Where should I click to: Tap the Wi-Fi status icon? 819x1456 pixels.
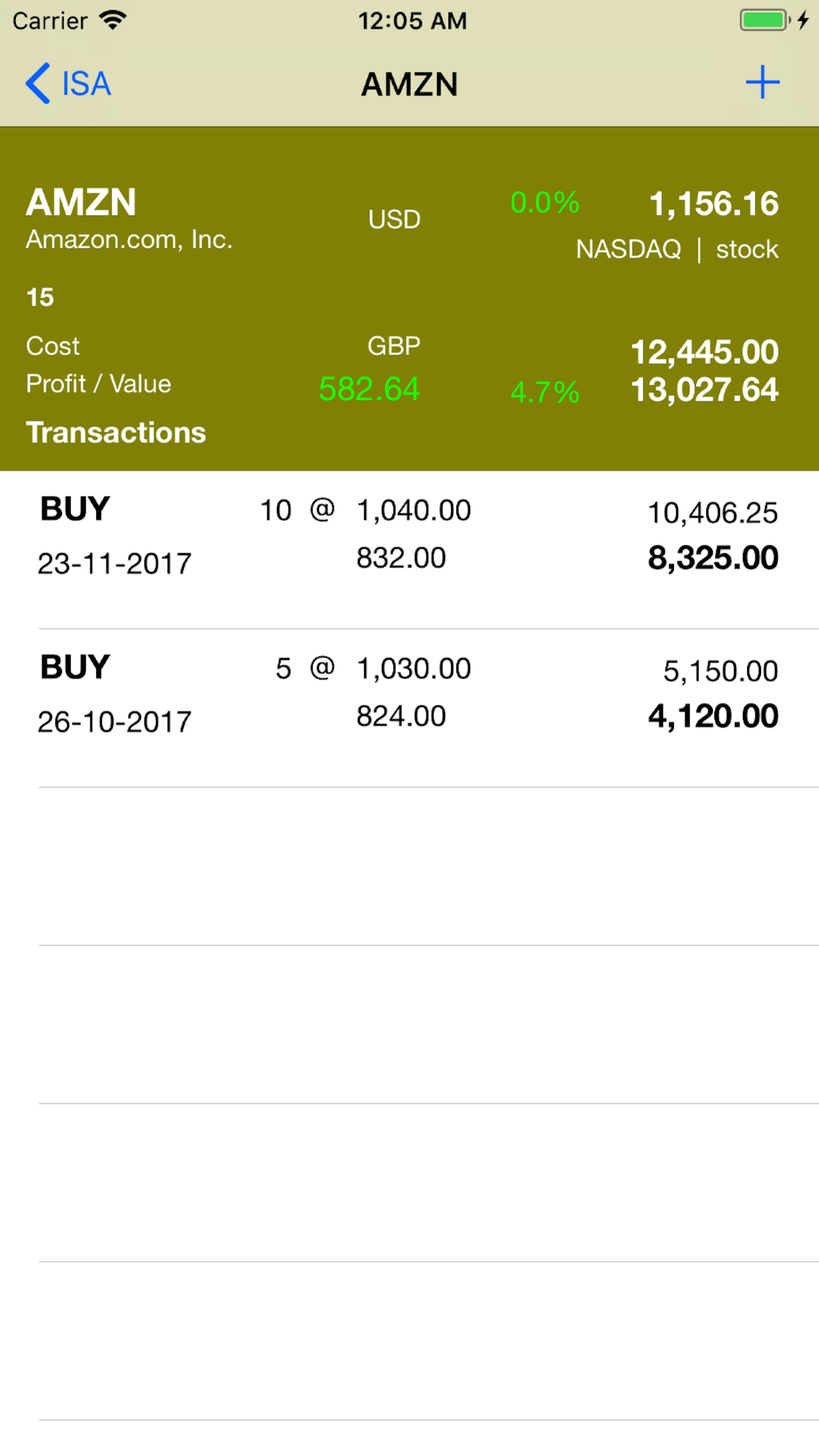(x=113, y=20)
